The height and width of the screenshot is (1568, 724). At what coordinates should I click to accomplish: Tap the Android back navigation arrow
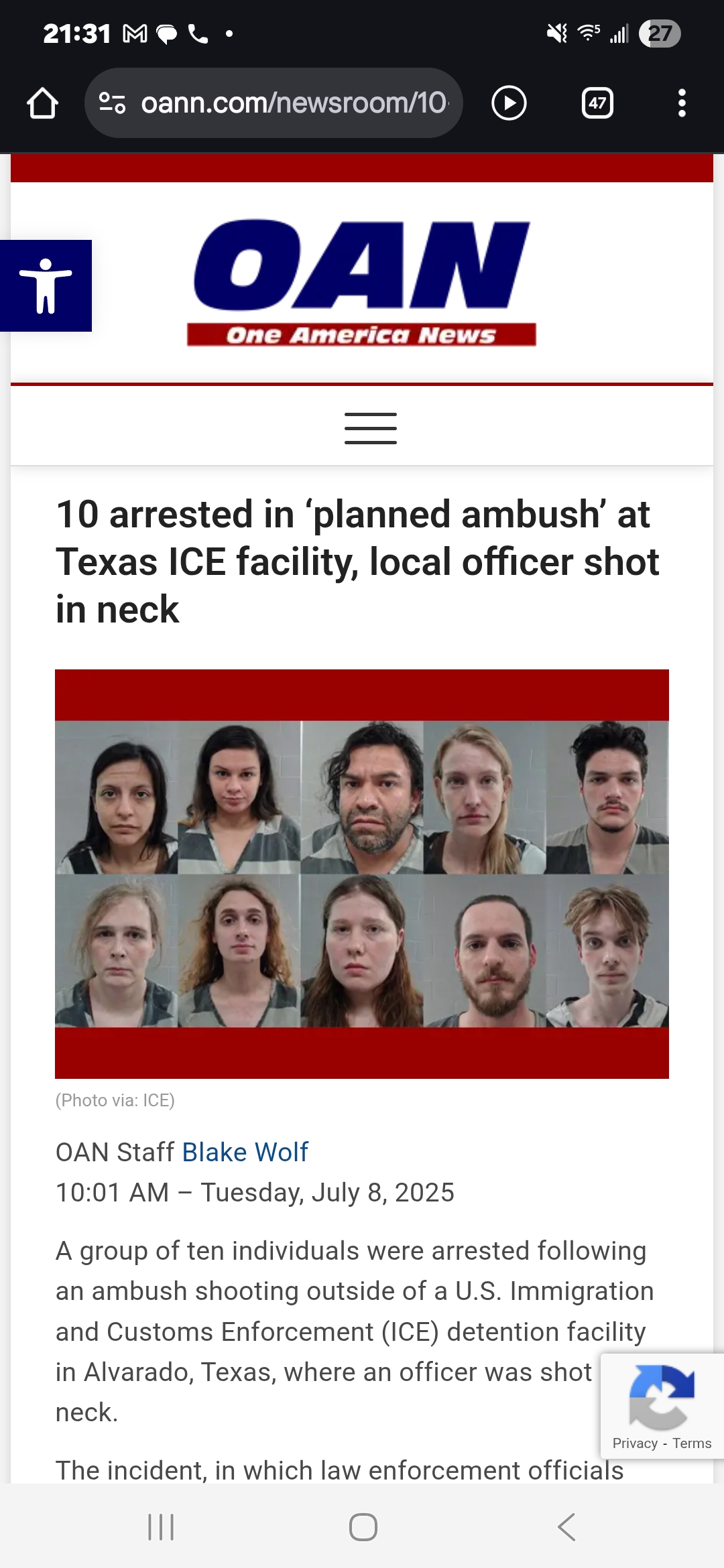coord(566,1527)
